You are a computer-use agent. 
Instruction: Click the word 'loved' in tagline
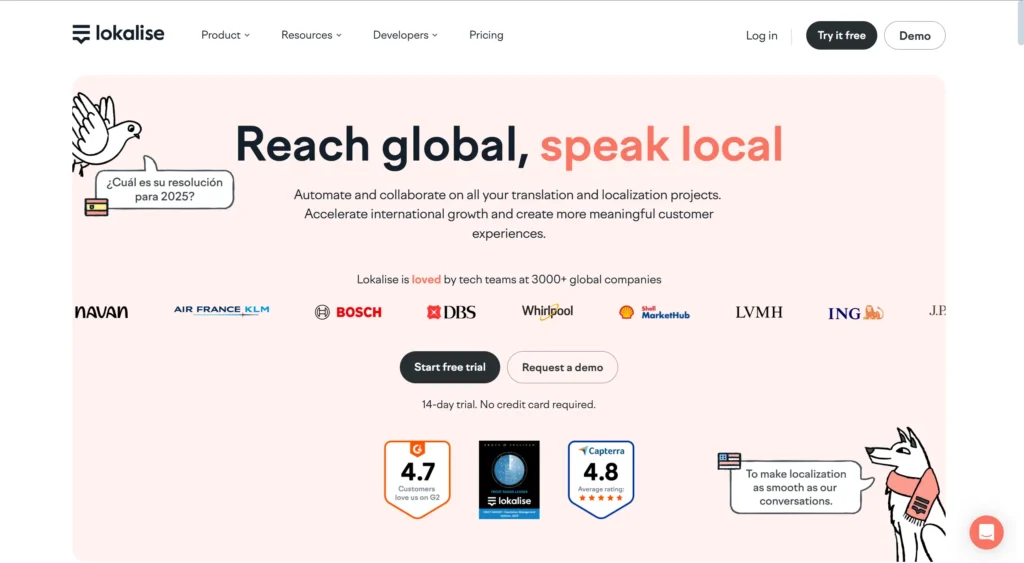[x=426, y=280]
